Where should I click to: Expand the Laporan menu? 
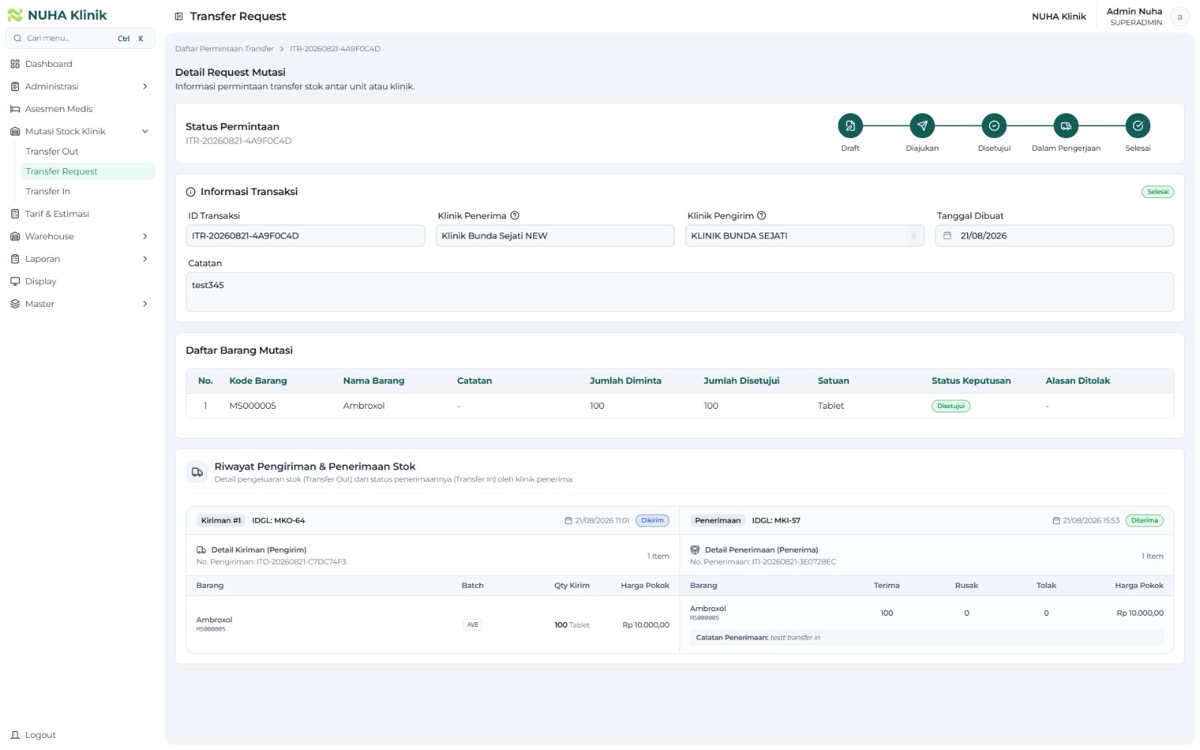coord(80,259)
